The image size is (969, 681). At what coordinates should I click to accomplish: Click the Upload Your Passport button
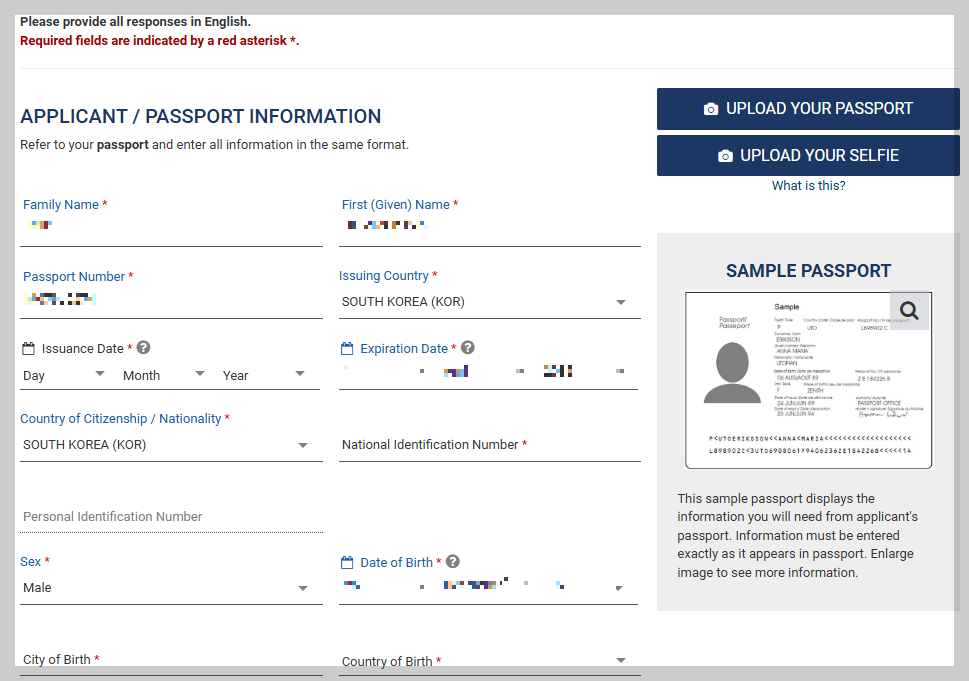[808, 109]
